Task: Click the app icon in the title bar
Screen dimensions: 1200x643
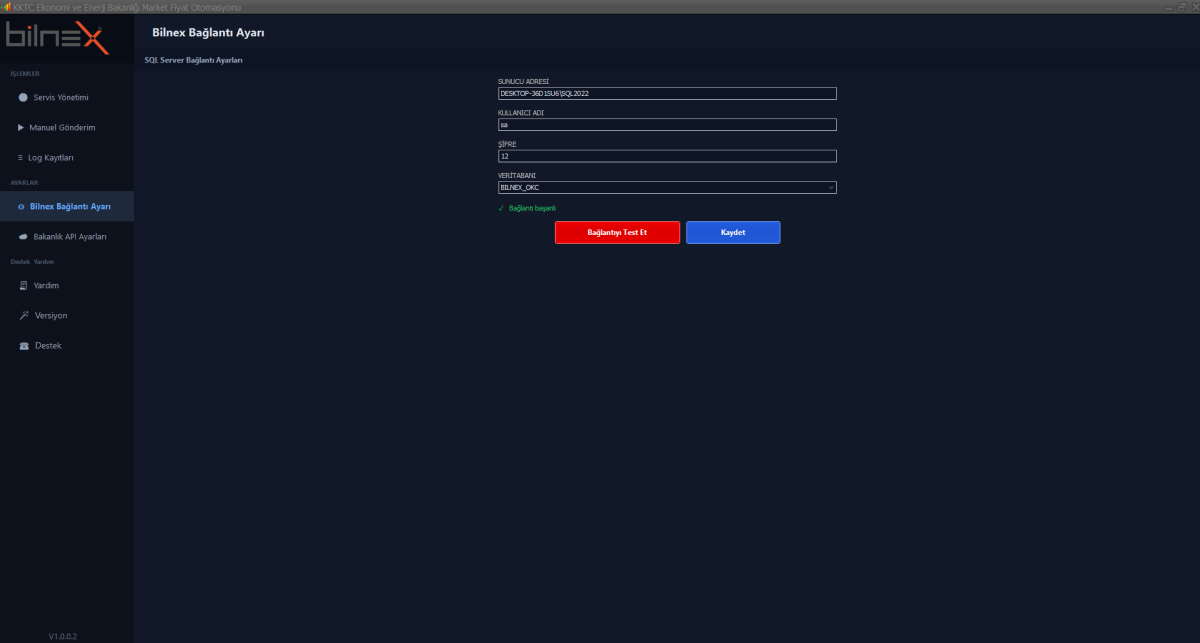Action: tap(6, 7)
